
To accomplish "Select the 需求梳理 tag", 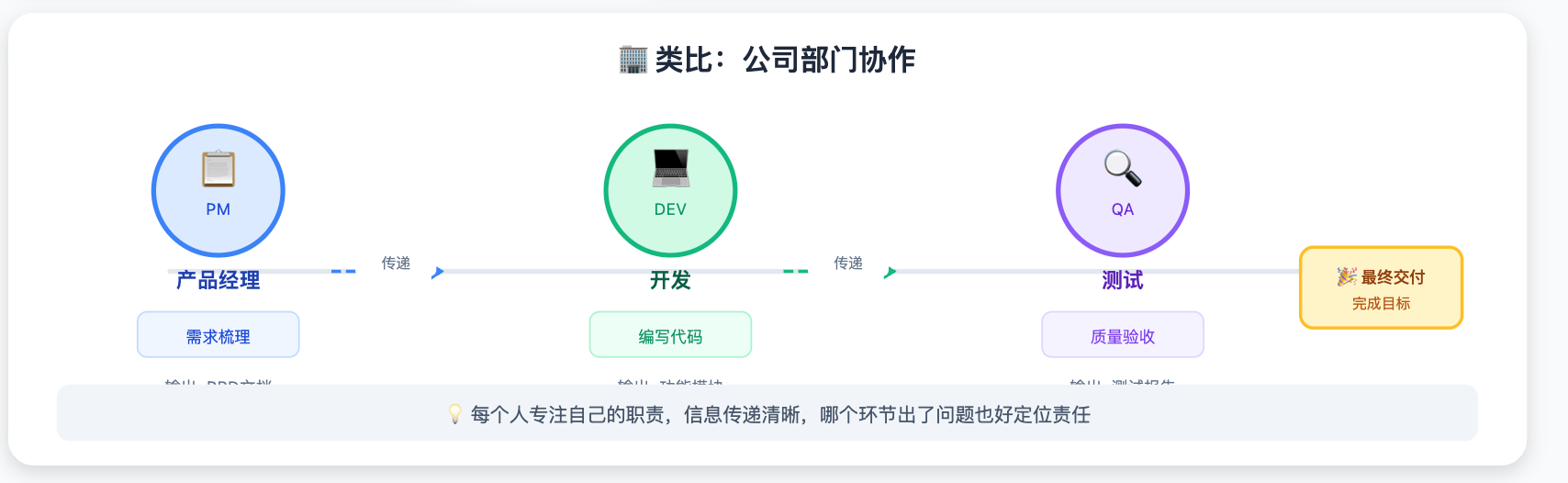I will 218,336.
